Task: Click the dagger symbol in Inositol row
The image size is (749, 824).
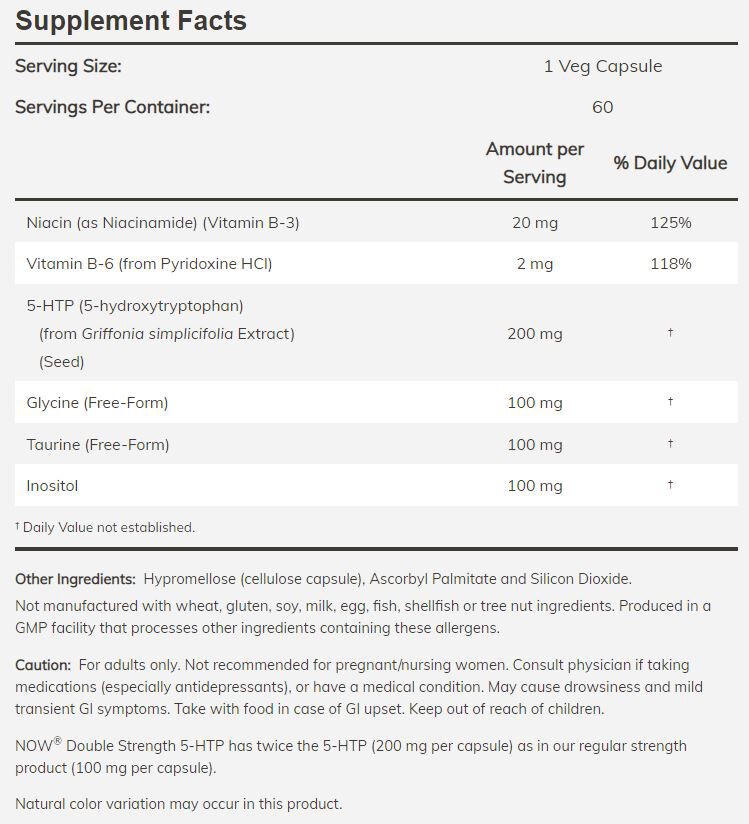Action: pyautogui.click(x=670, y=484)
